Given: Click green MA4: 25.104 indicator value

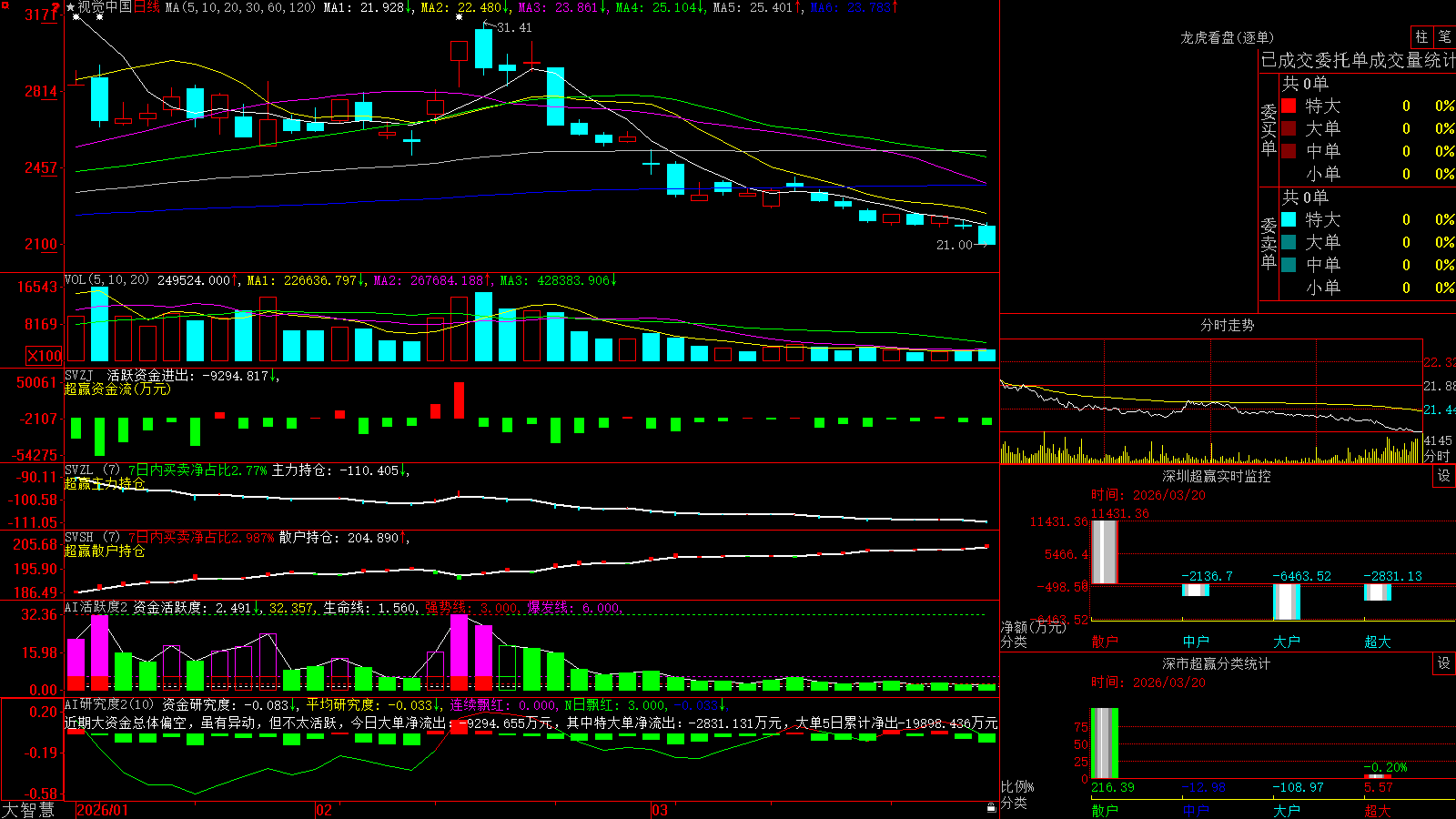Looking at the screenshot, I should pyautogui.click(x=661, y=7).
